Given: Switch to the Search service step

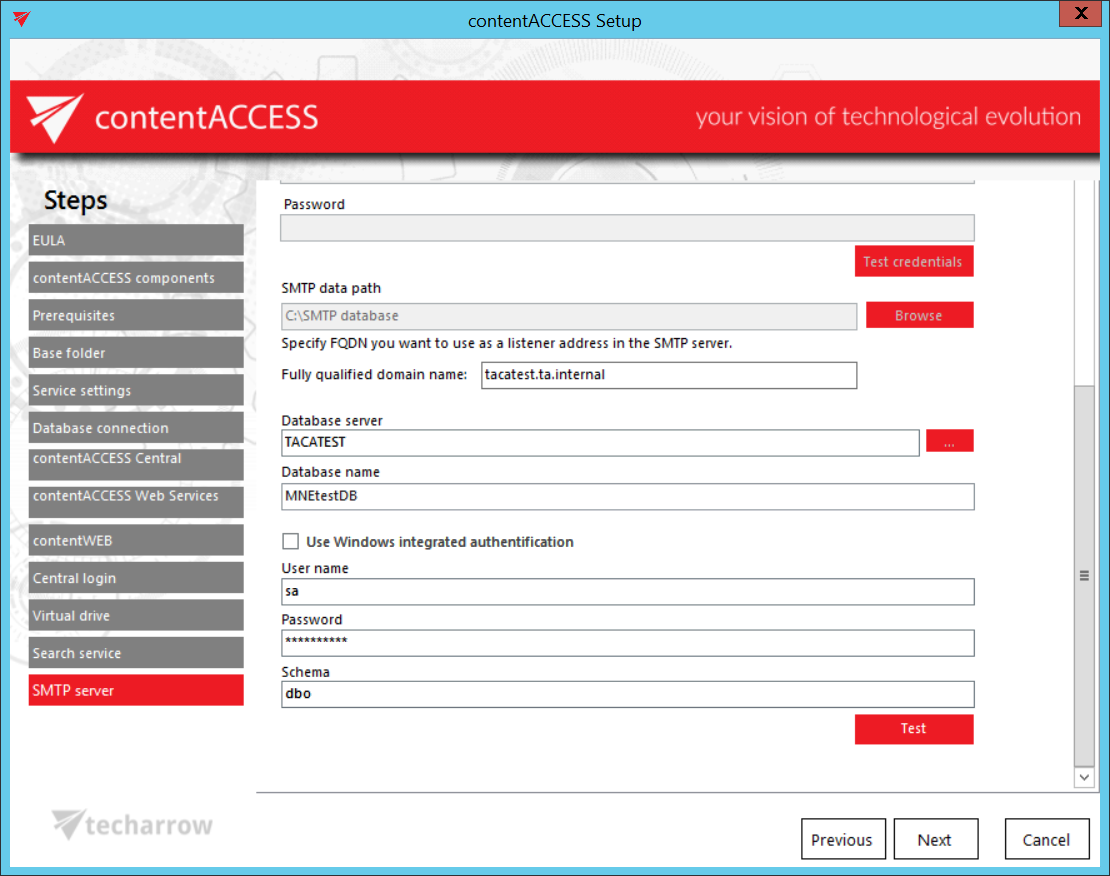Looking at the screenshot, I should point(136,653).
